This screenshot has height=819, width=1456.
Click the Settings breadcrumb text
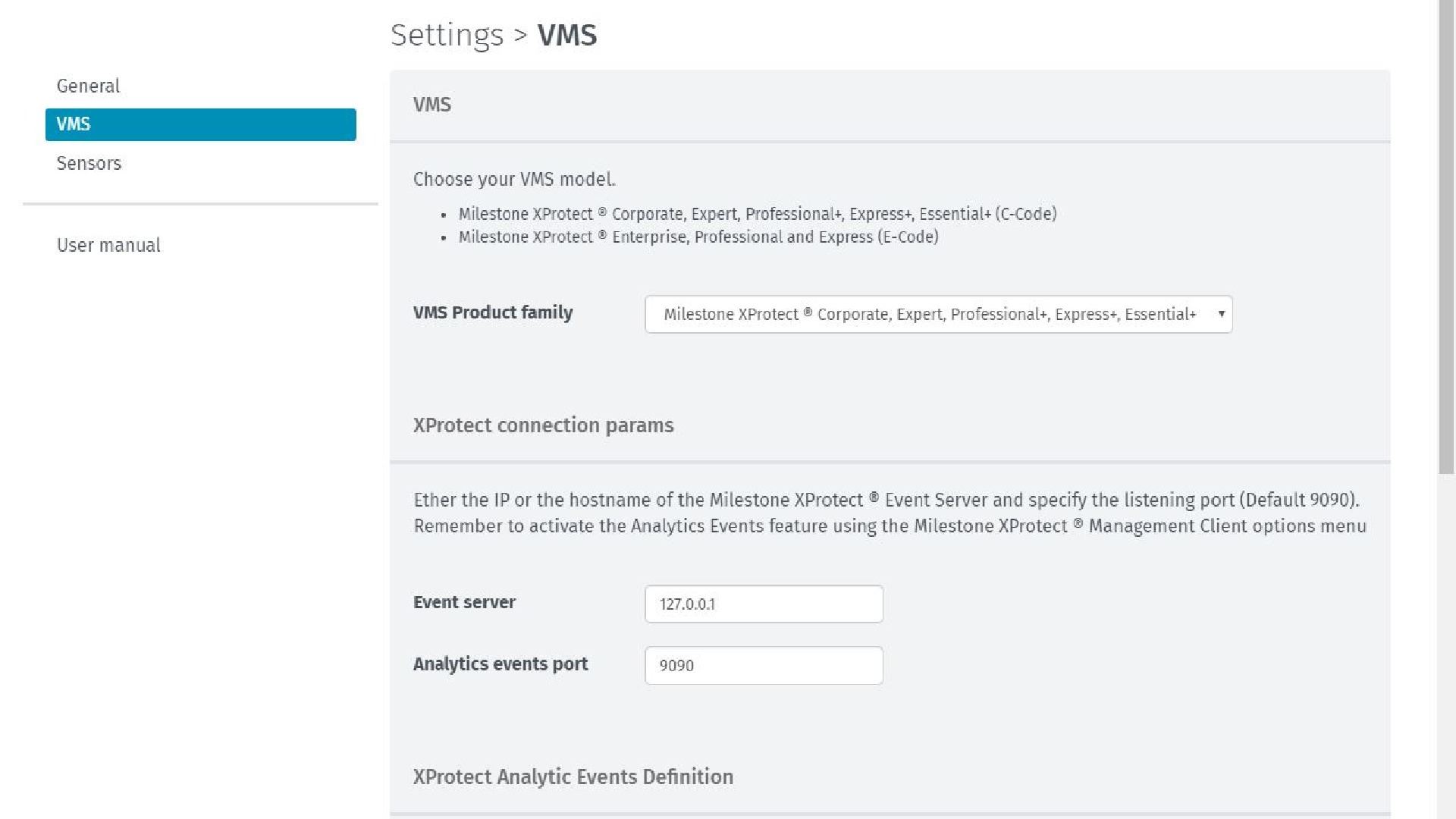447,35
